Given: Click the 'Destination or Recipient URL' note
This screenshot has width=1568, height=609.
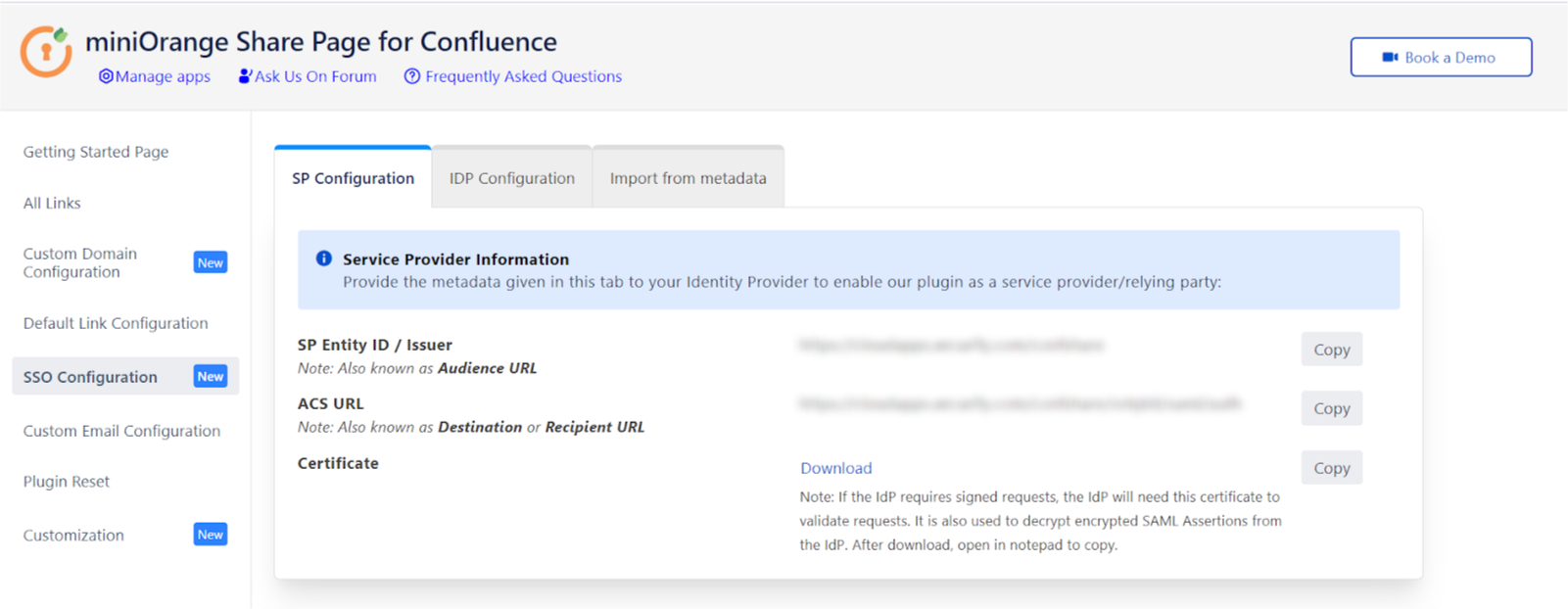Looking at the screenshot, I should point(541,427).
